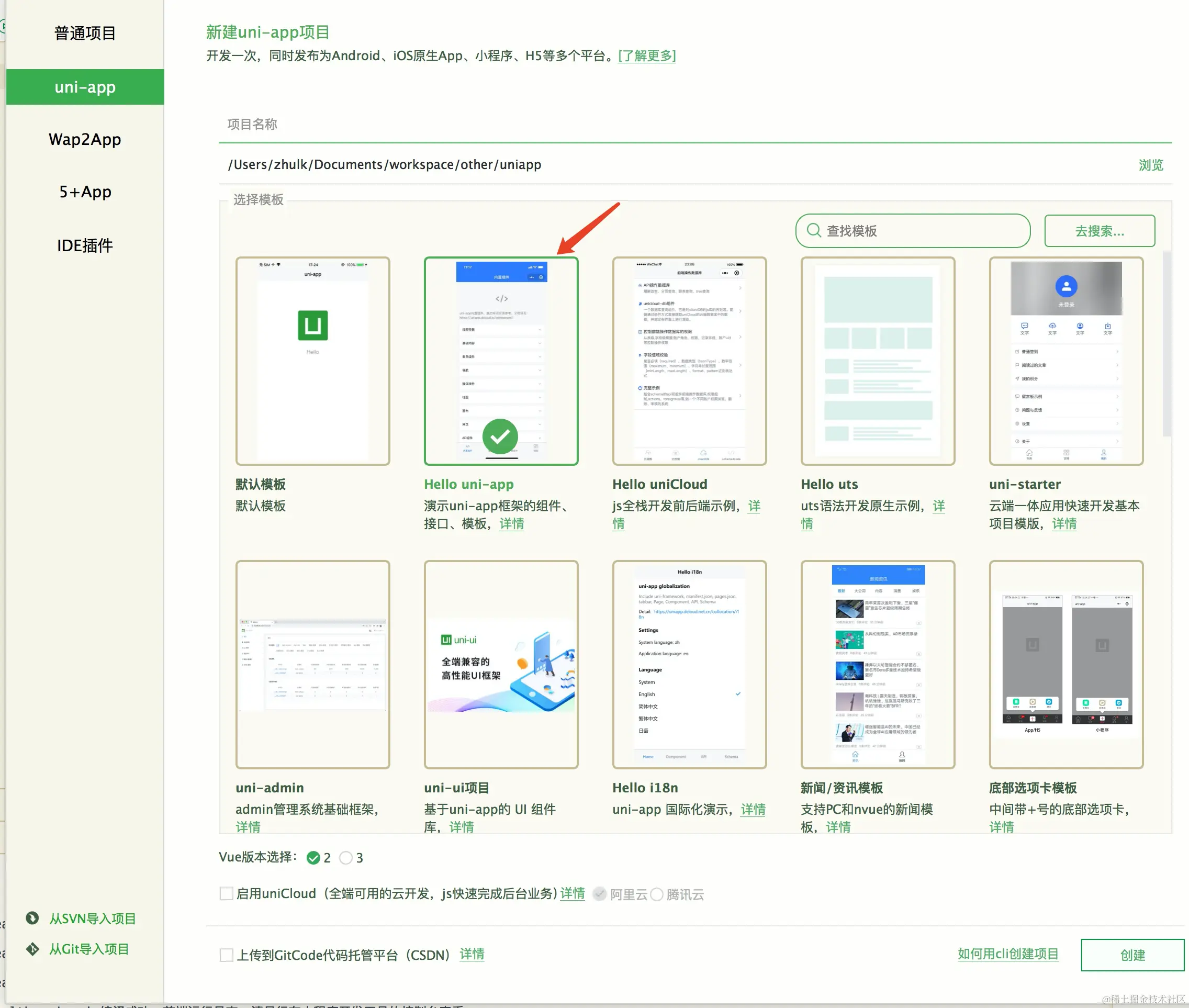Open 详情 link for uni-admin

tap(248, 827)
